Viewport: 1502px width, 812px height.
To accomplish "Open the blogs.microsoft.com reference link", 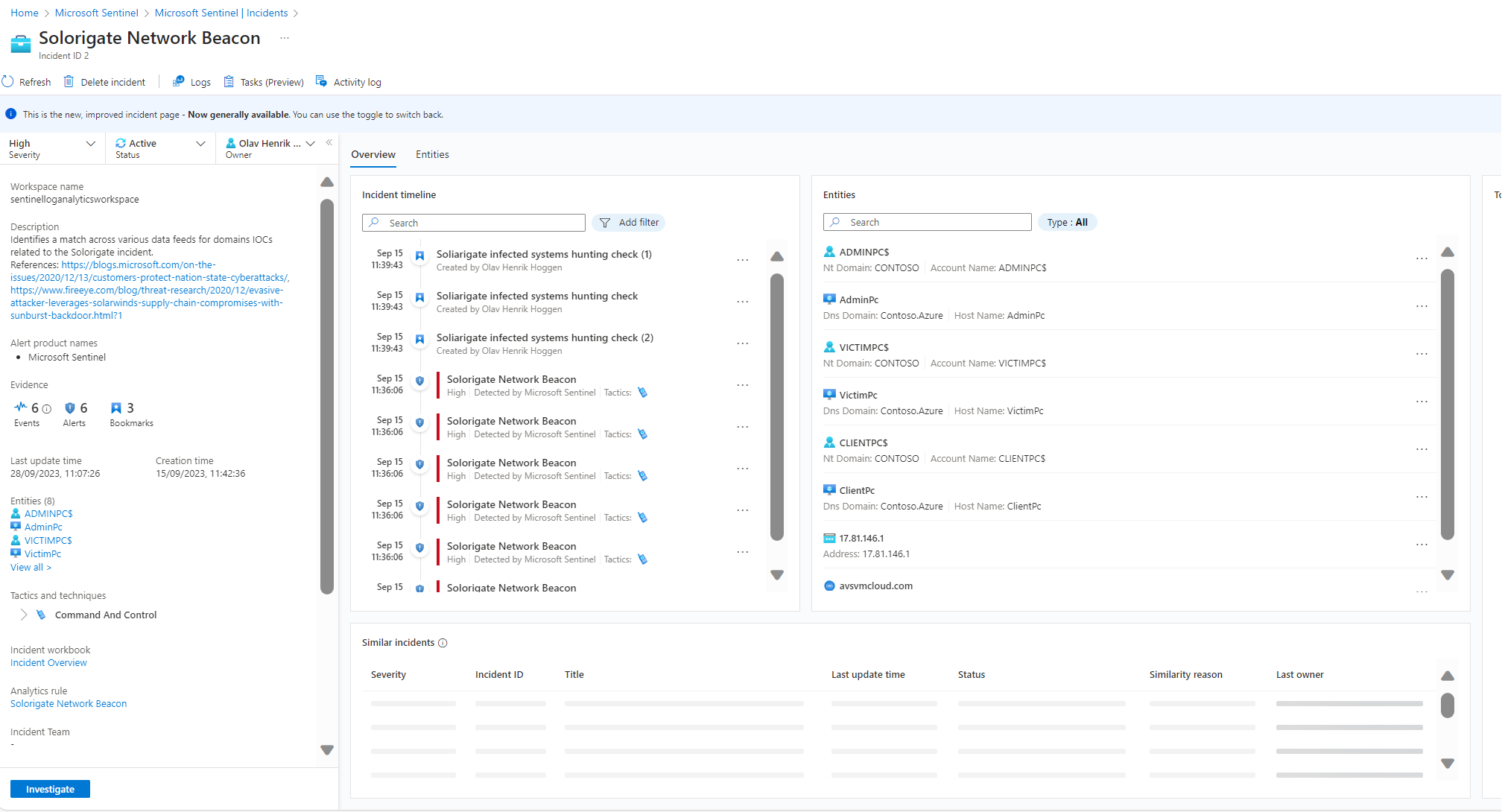I will point(149,271).
